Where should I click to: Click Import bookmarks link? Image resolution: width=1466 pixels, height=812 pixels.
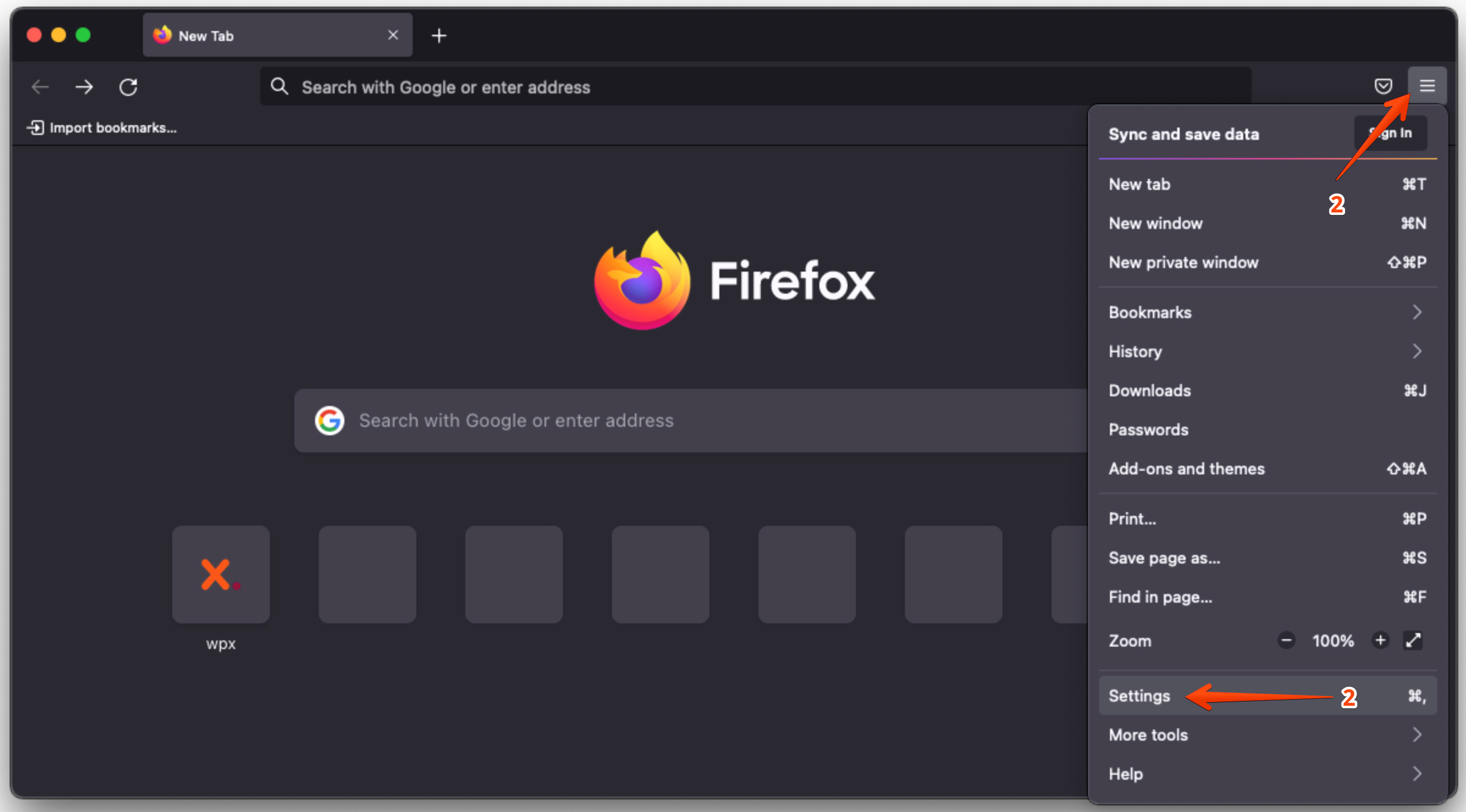pyautogui.click(x=102, y=128)
